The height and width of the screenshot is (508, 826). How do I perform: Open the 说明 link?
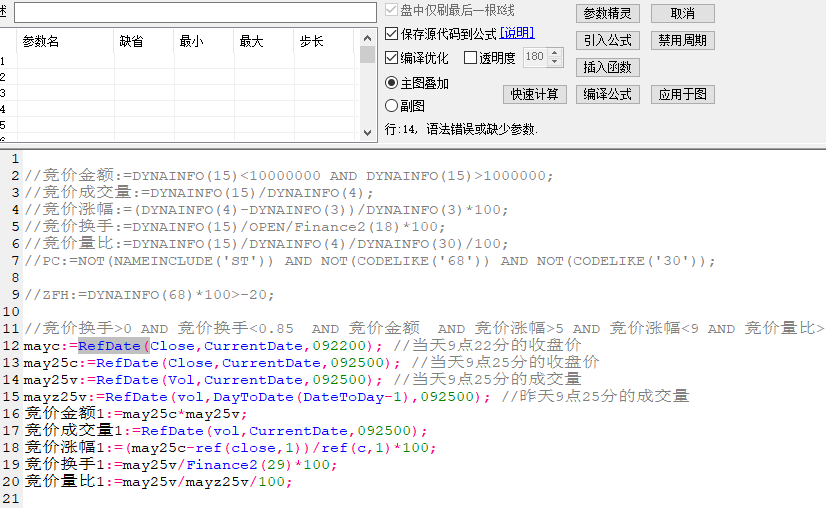pos(517,33)
